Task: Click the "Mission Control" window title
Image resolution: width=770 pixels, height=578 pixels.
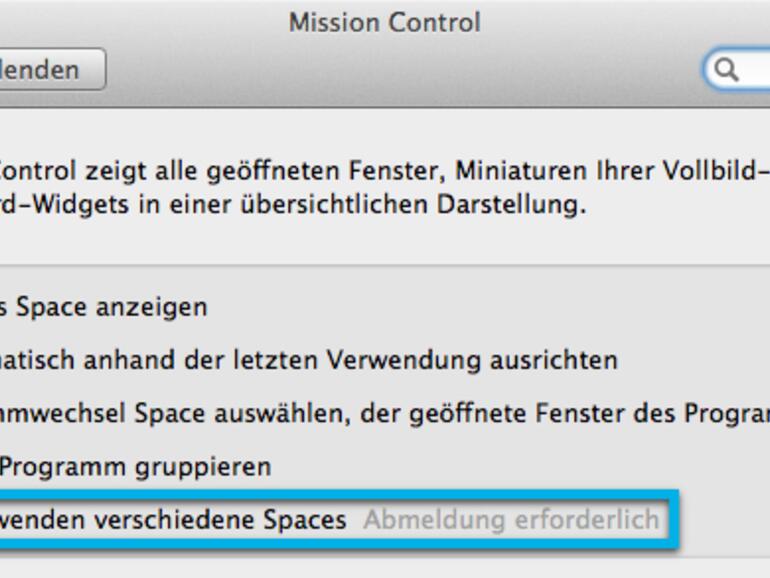Action: pos(384,22)
